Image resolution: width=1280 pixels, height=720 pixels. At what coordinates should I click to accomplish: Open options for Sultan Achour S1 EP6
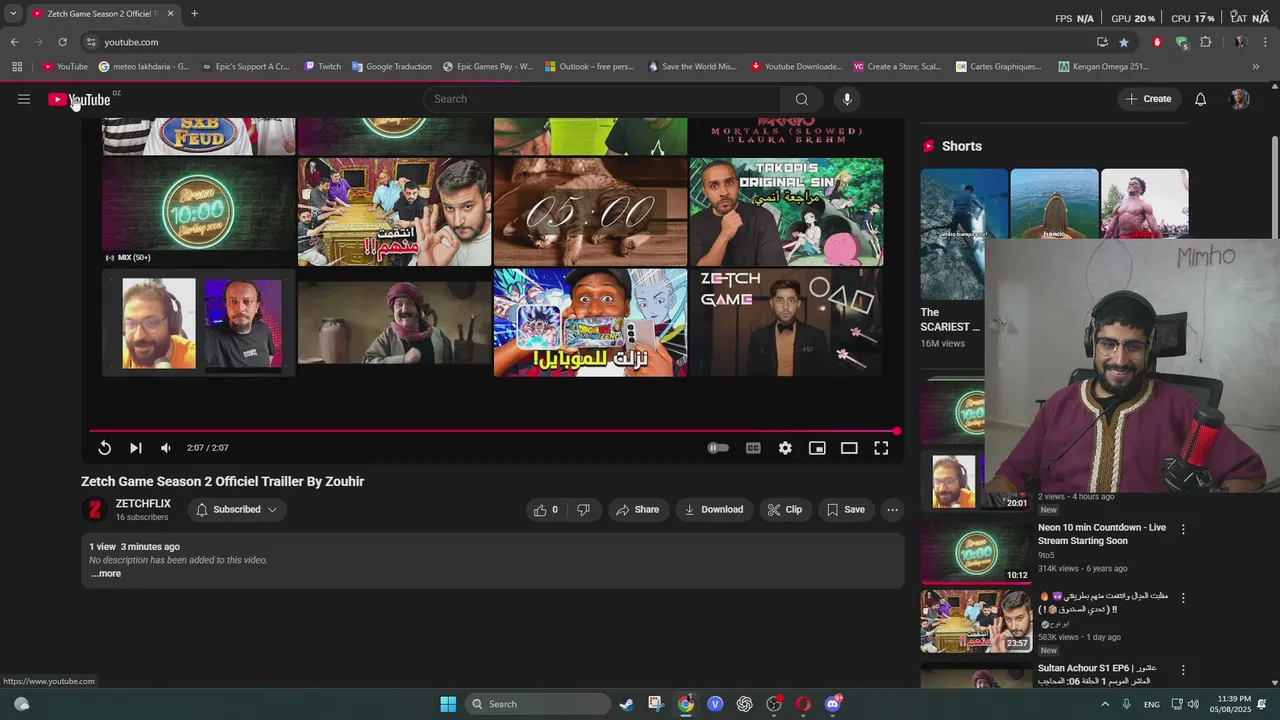tap(1183, 670)
